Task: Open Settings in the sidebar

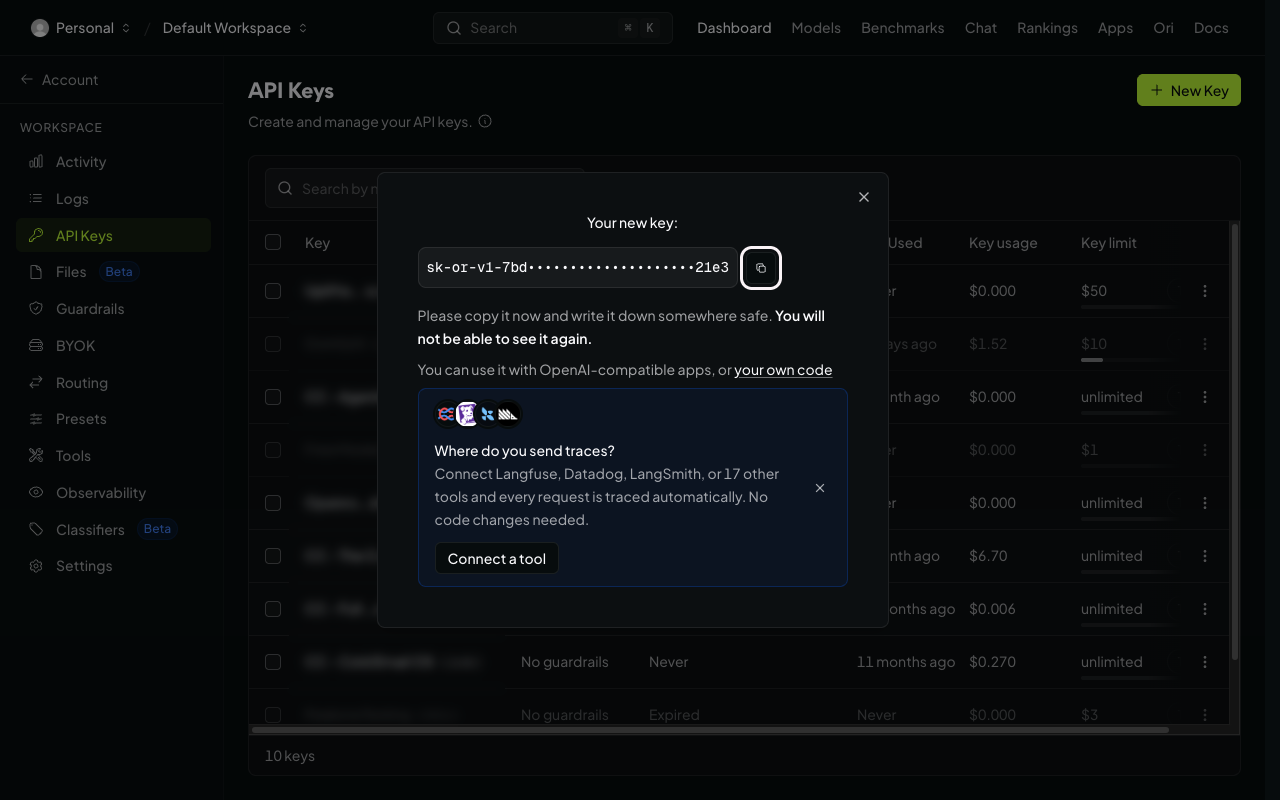Action: point(114,566)
